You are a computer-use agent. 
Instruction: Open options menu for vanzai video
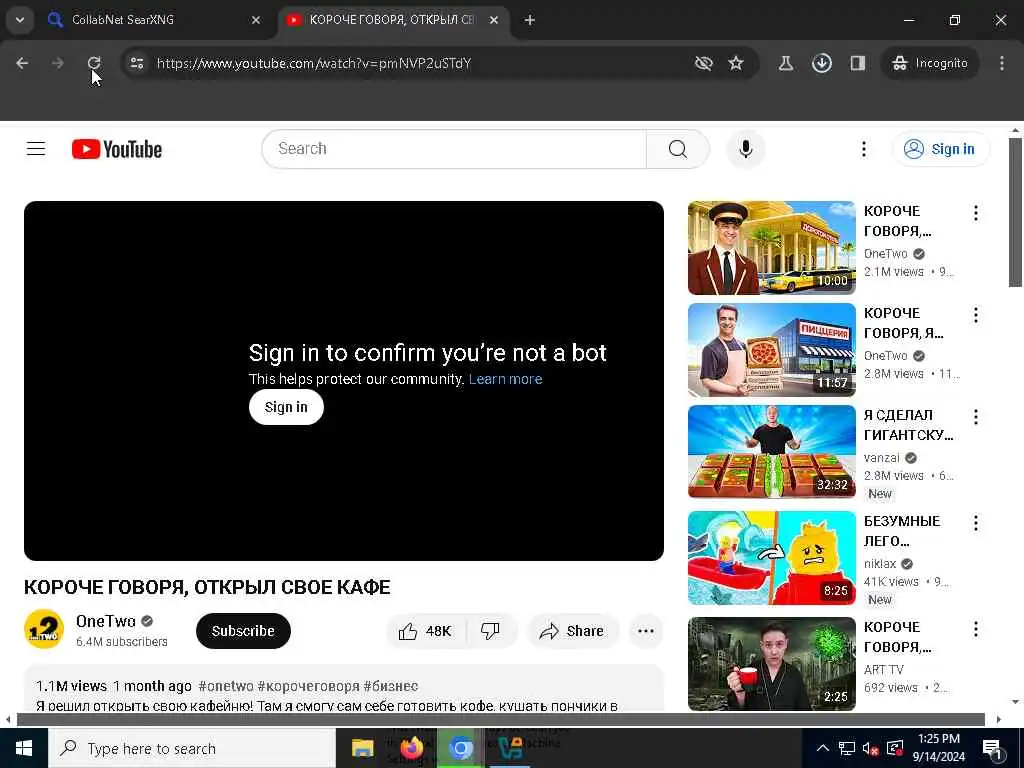click(x=976, y=417)
